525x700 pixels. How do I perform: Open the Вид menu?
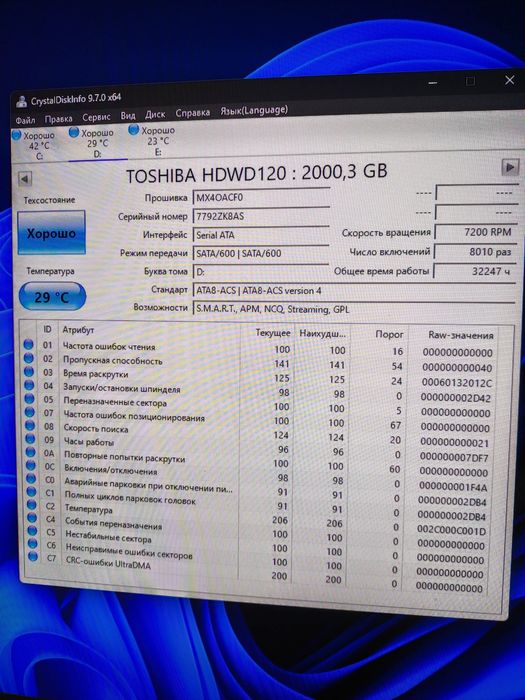coord(128,116)
